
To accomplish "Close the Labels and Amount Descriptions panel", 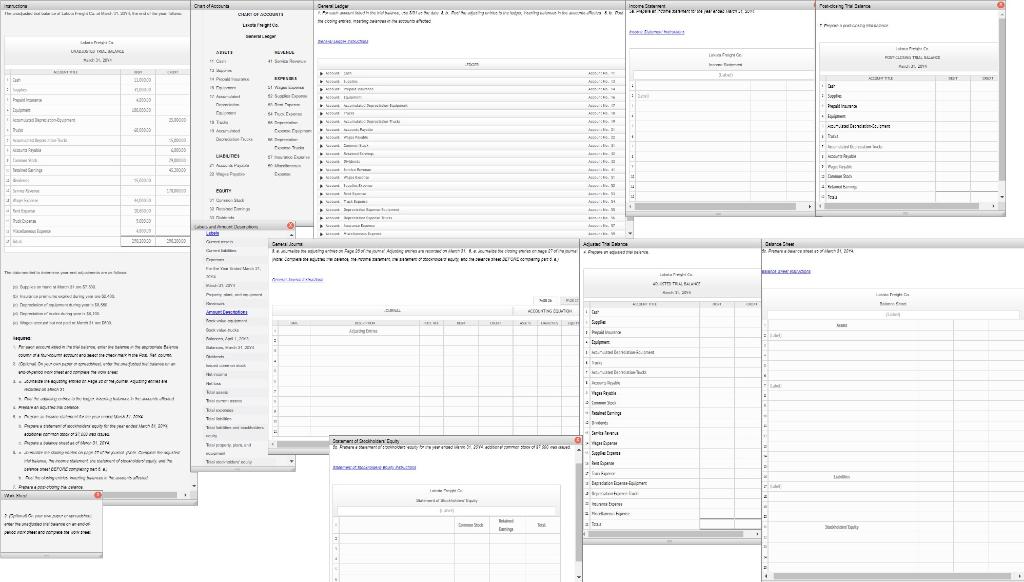I will click(291, 225).
